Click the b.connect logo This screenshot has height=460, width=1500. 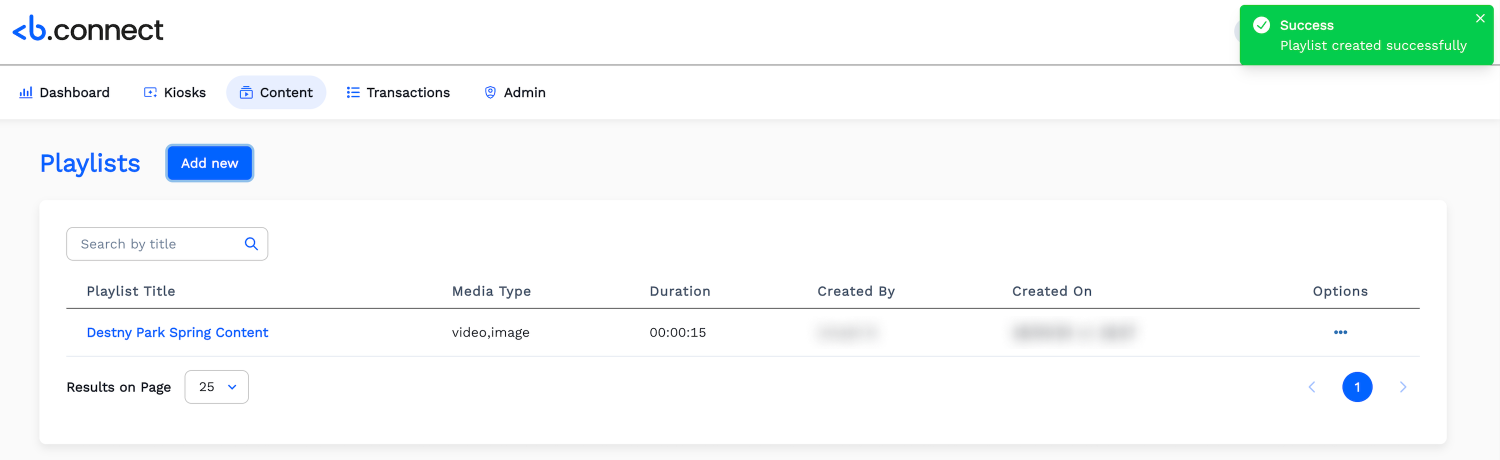coord(88,30)
